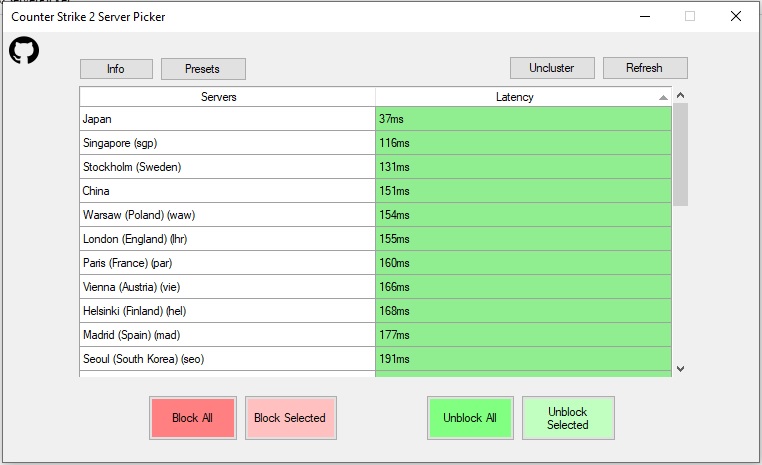Click the 37ms latency cell
The image size is (762, 465).
[x=523, y=119]
